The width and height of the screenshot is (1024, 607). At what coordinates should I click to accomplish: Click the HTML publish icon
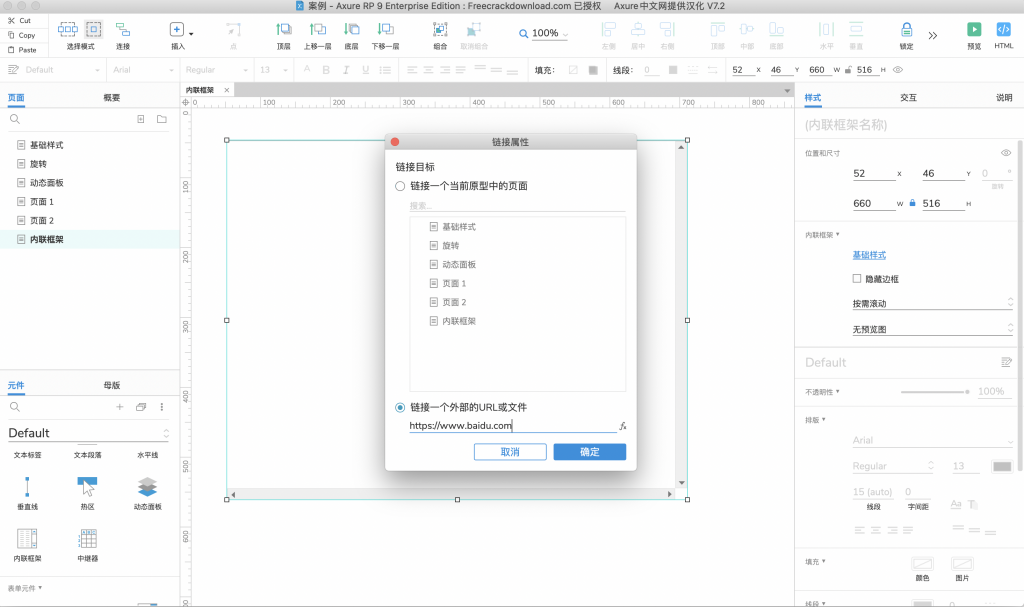pos(1004,30)
